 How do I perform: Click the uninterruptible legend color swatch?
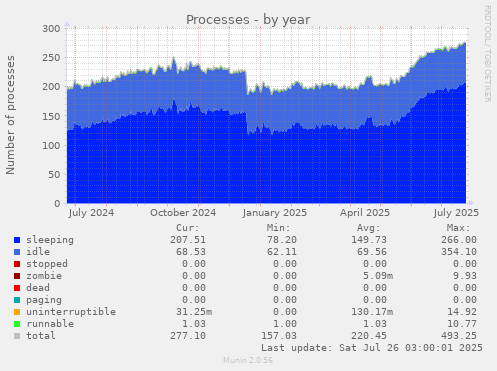click(x=17, y=312)
